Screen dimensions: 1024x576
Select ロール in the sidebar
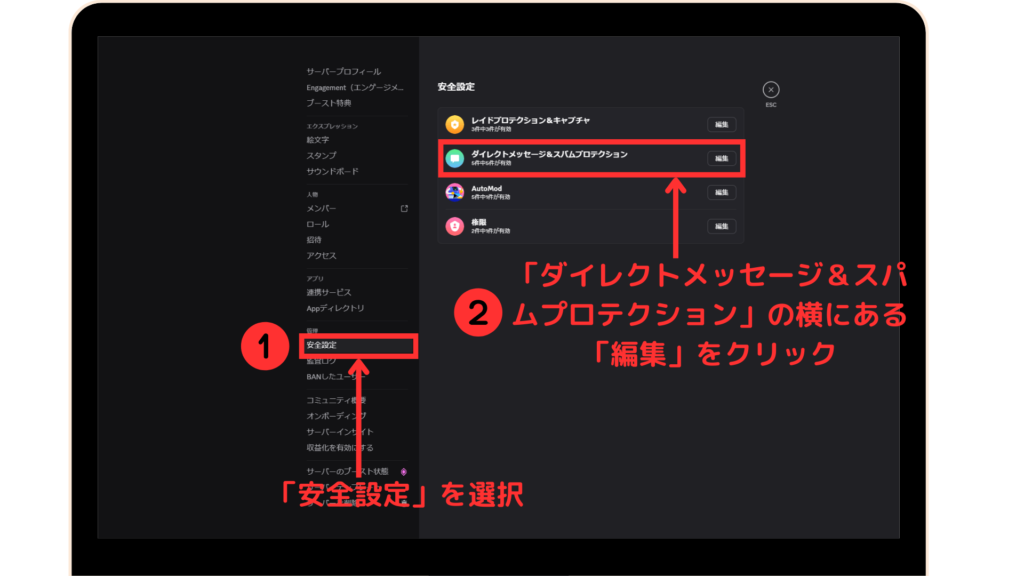click(x=317, y=224)
